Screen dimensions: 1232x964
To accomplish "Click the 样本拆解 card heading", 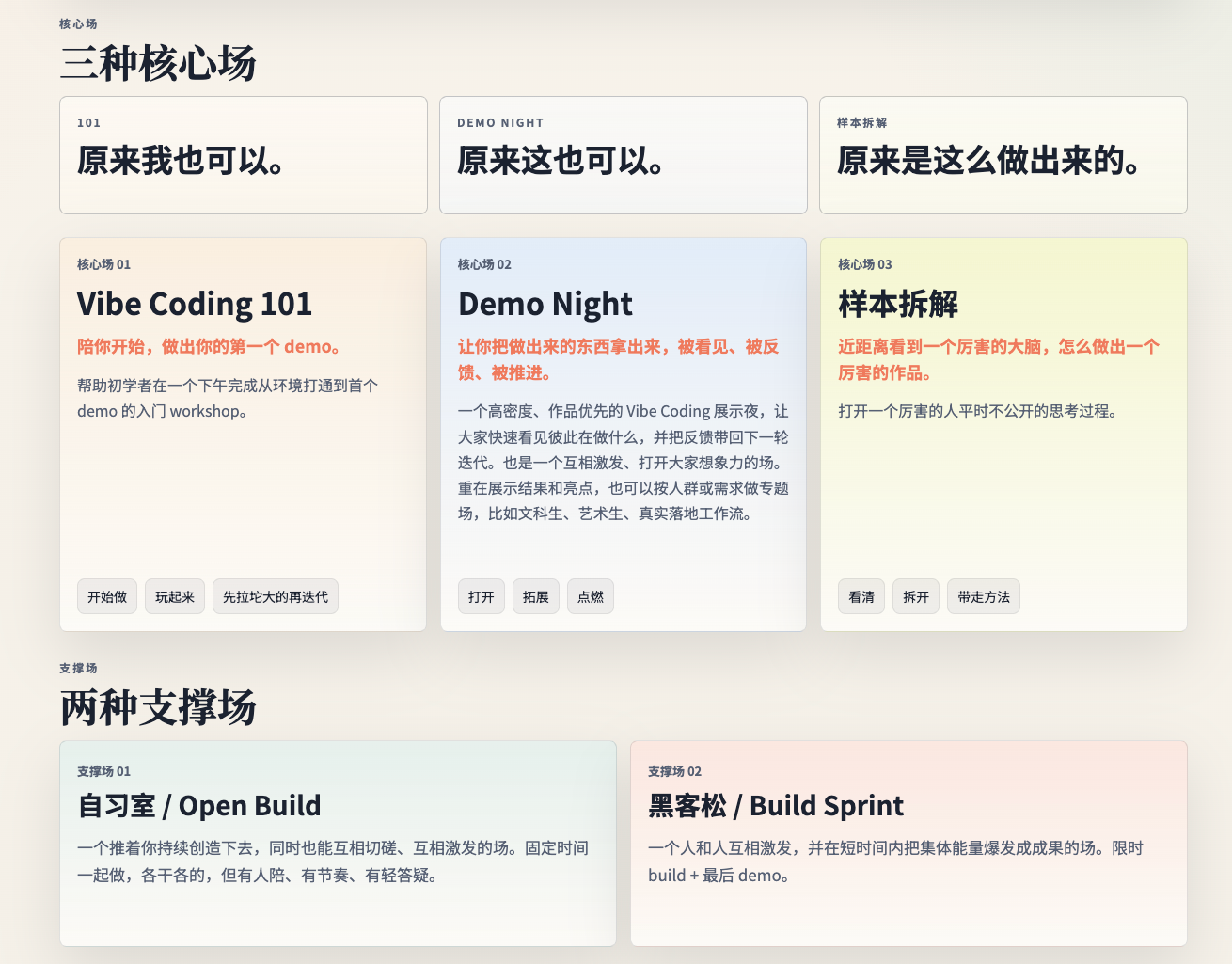I will pos(898,305).
